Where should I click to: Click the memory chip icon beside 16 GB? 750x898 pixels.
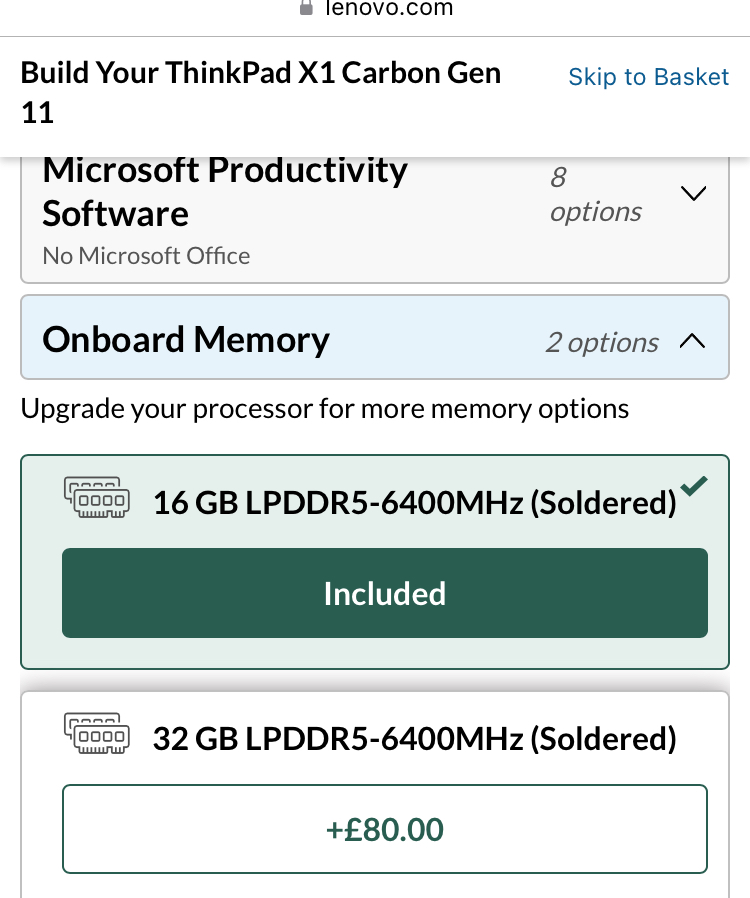[96, 497]
